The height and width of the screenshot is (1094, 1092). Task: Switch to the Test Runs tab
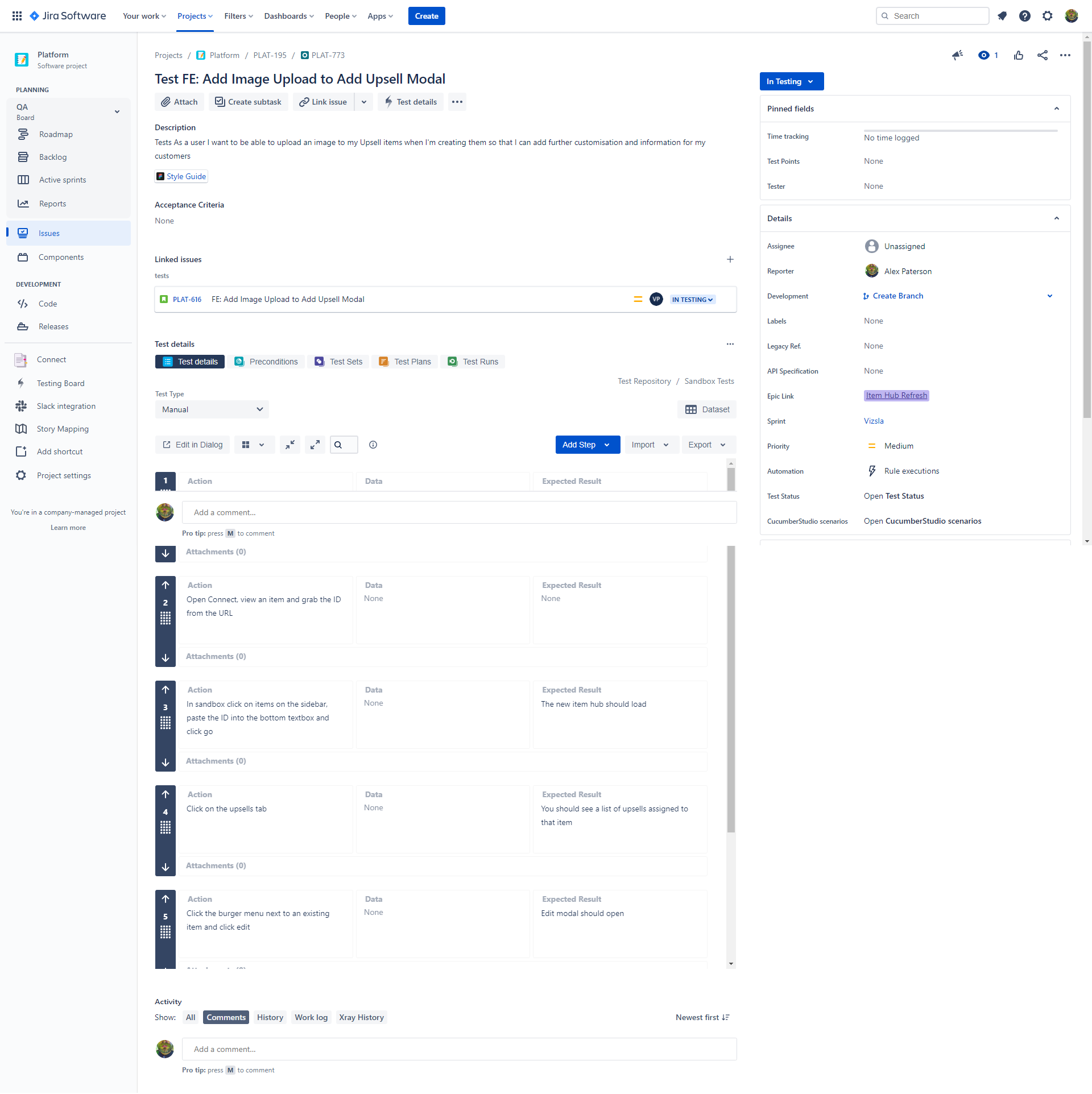(473, 361)
